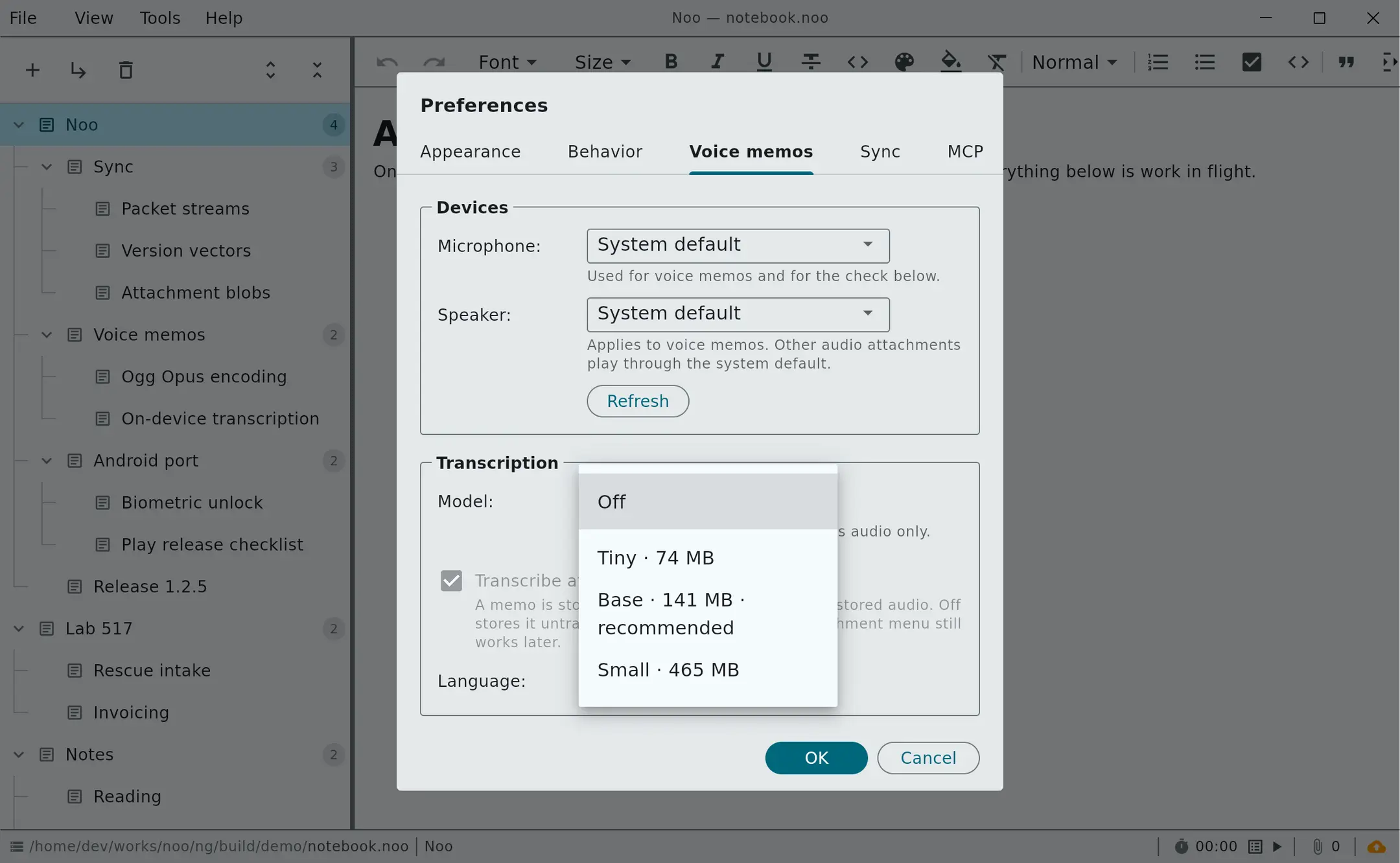Click Cancel in Preferences dialog

928,758
